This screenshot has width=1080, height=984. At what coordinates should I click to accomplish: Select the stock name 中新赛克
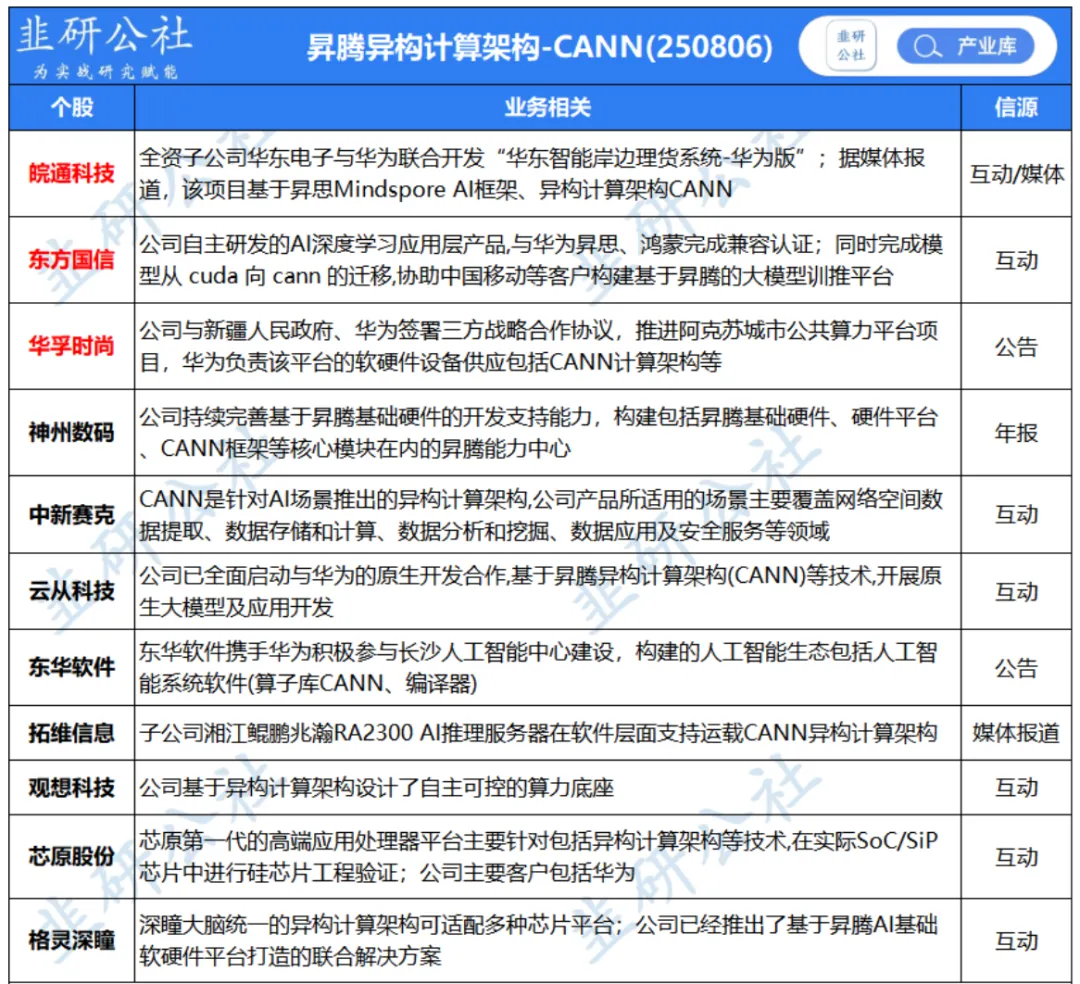(x=72, y=514)
